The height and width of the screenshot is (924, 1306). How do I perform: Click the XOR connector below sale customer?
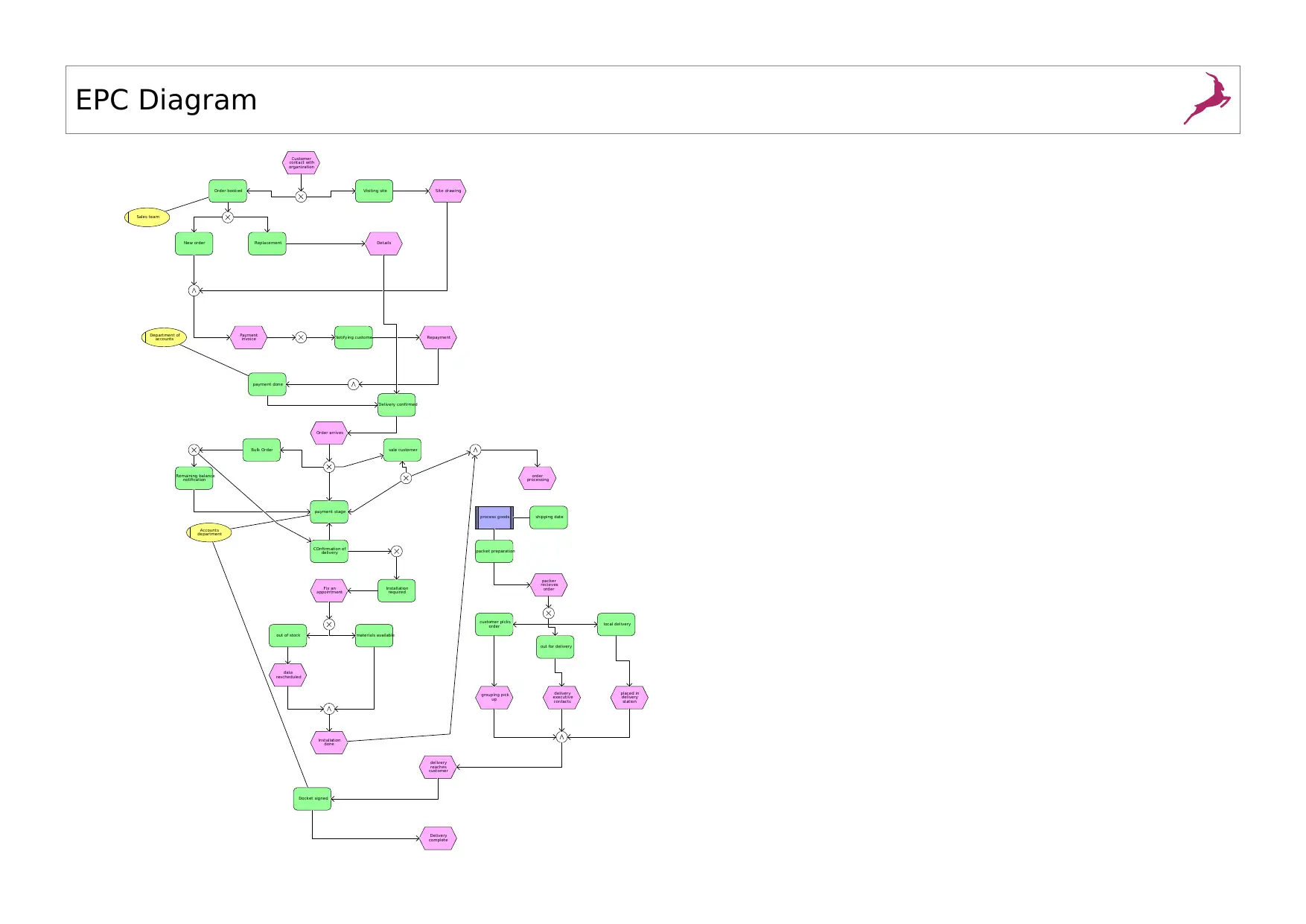(406, 478)
